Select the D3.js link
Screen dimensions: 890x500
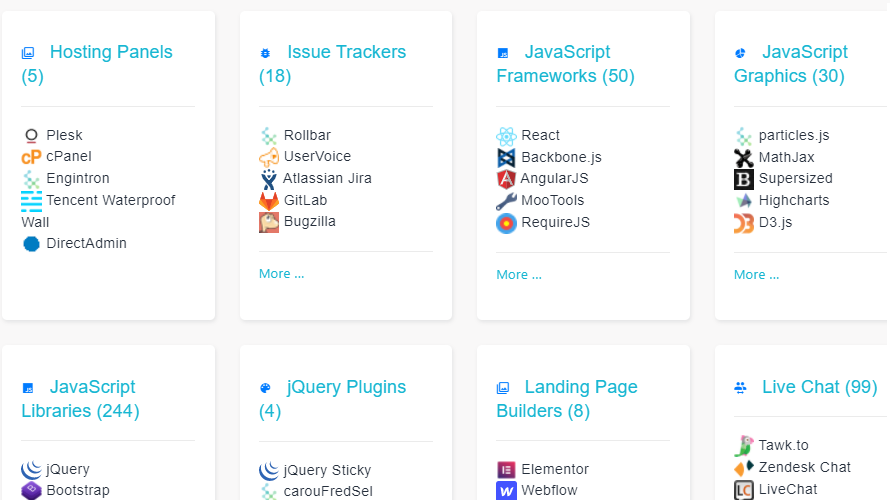[775, 222]
